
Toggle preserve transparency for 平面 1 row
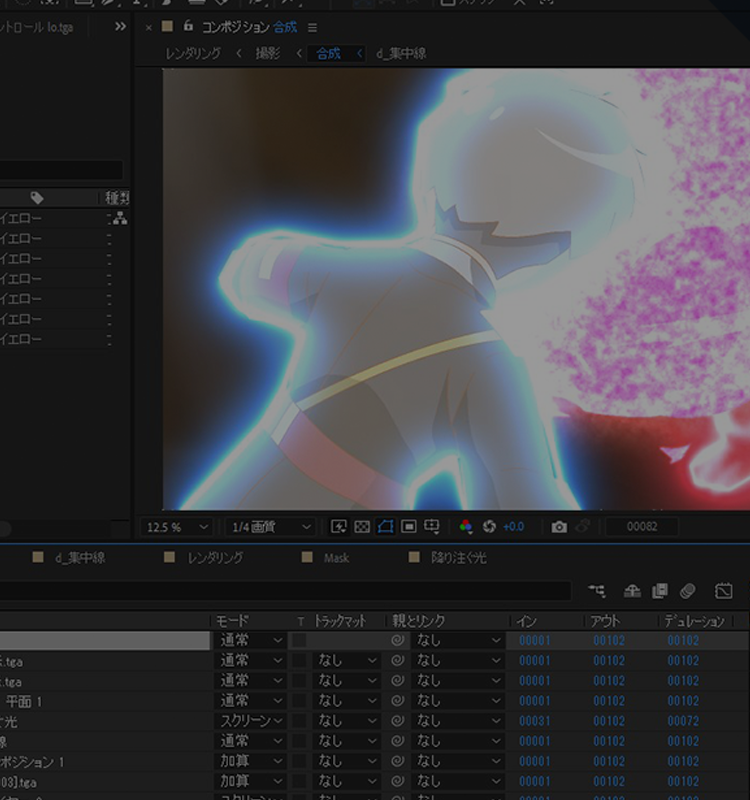point(299,701)
